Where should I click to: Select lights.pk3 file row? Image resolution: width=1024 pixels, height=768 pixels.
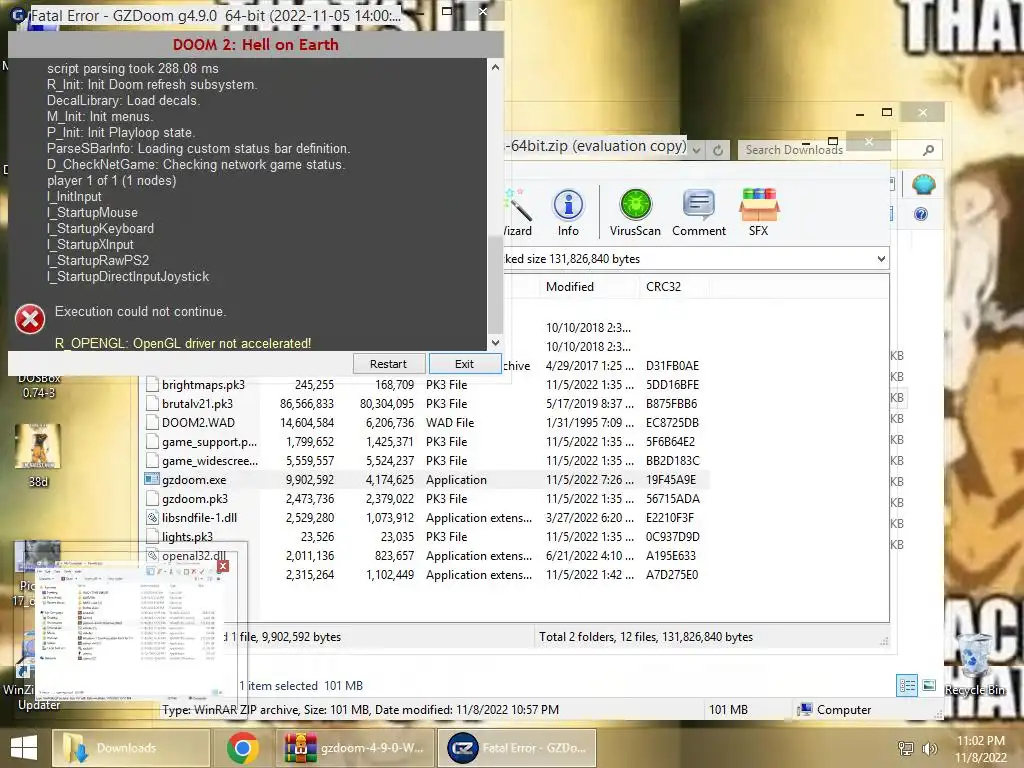tap(426, 536)
